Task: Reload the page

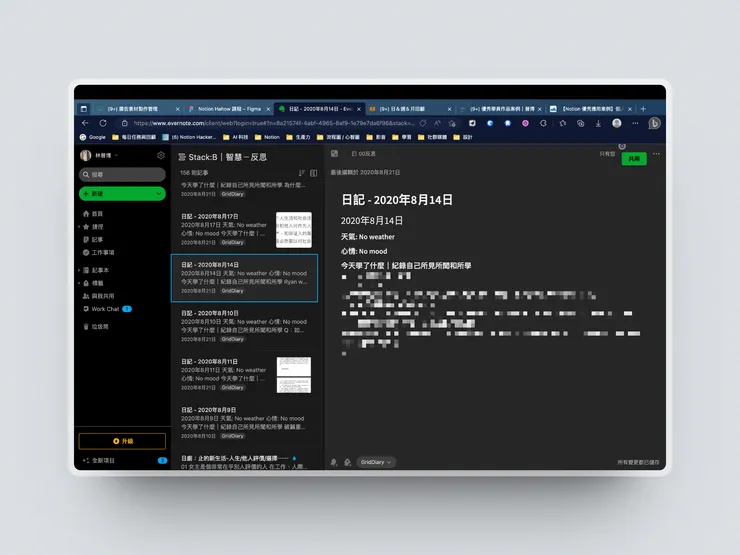Action: pyautogui.click(x=103, y=123)
